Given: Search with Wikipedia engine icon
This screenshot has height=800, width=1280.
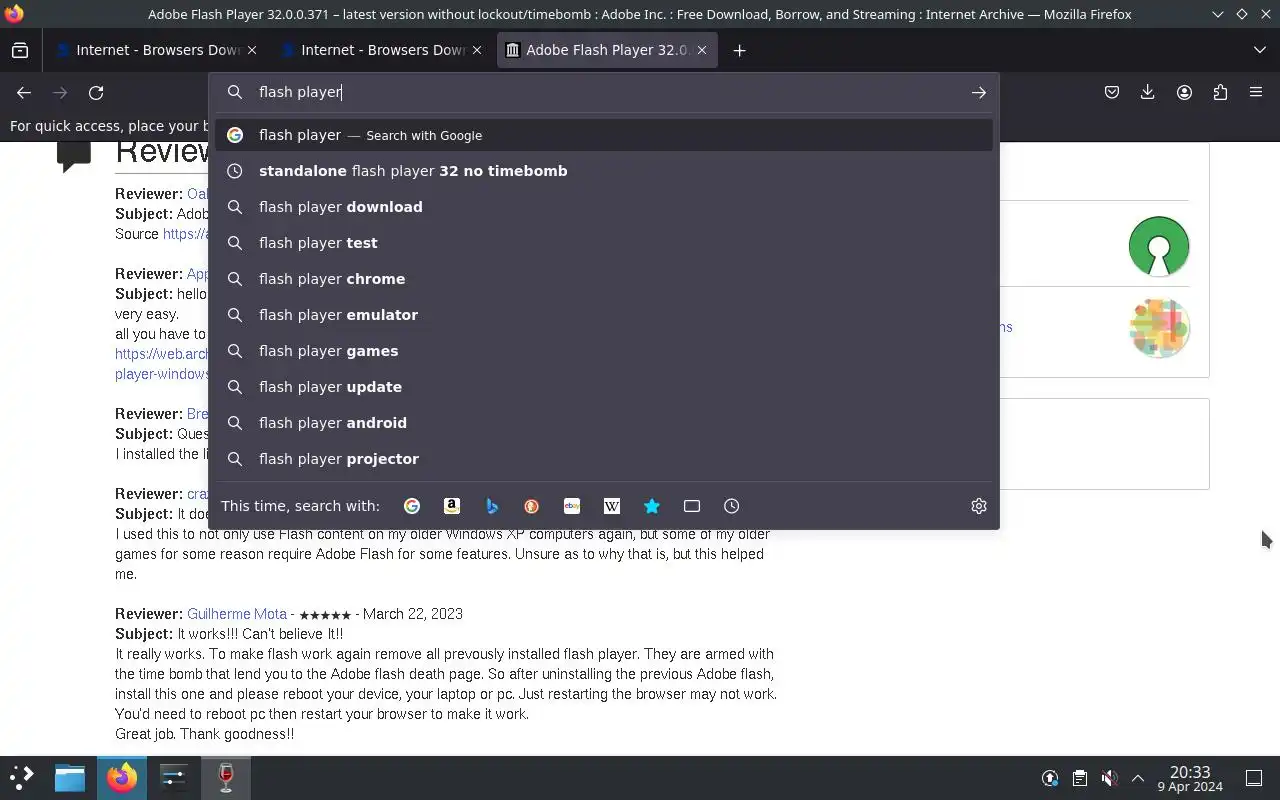Looking at the screenshot, I should click(x=612, y=506).
